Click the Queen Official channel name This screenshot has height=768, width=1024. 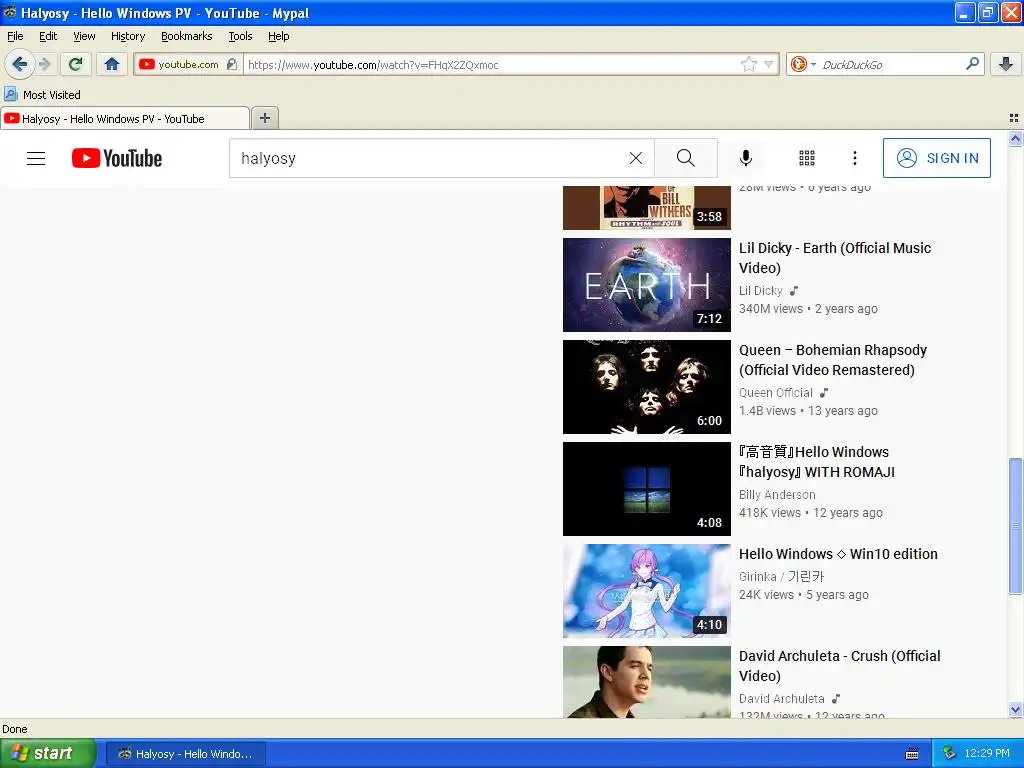coord(776,392)
